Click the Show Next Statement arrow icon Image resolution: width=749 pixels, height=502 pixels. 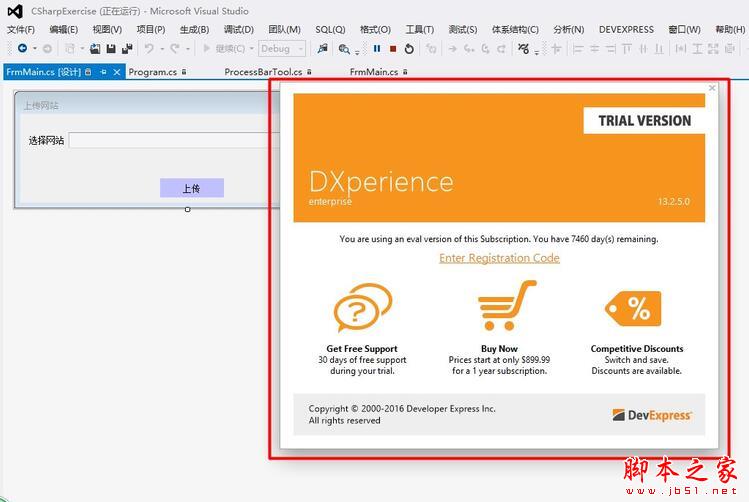[x=452, y=49]
